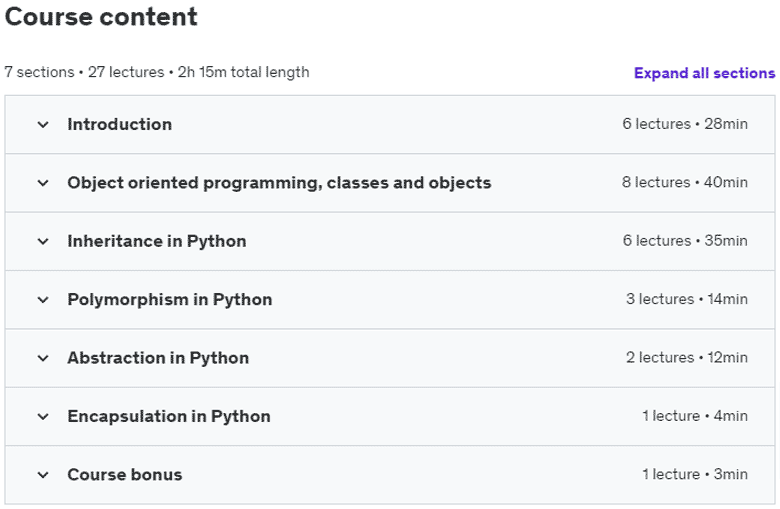Open Object oriented programming, classes and objects title

(x=280, y=183)
